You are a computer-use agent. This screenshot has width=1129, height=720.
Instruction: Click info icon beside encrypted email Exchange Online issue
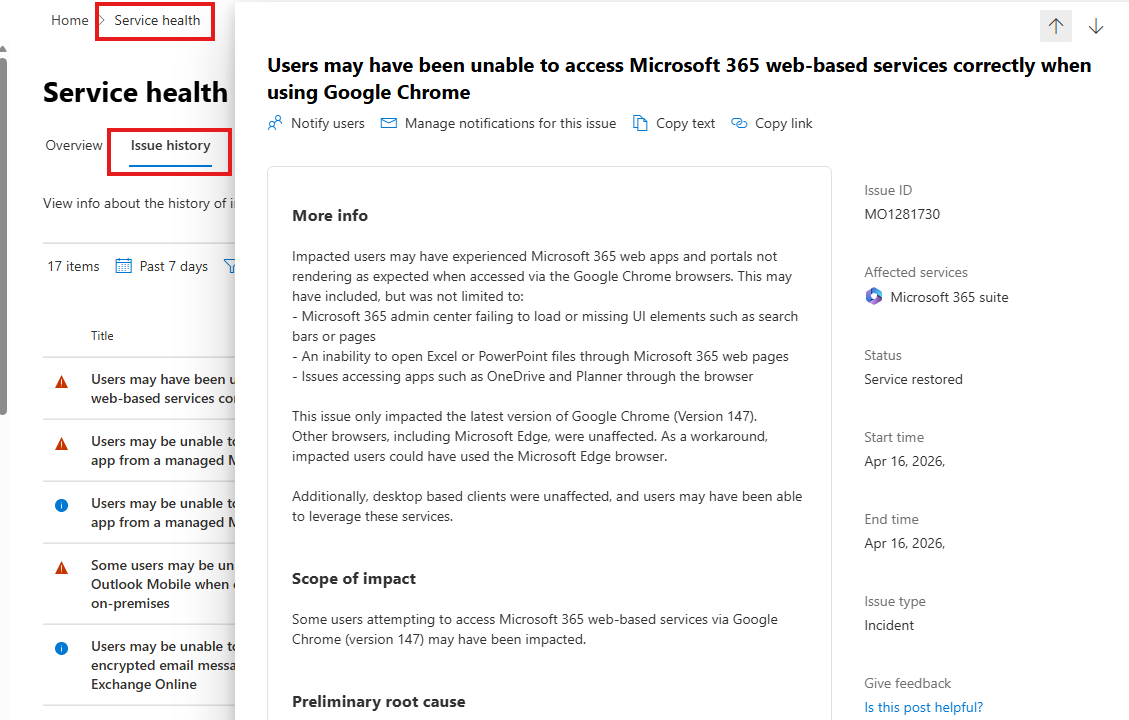tap(62, 649)
